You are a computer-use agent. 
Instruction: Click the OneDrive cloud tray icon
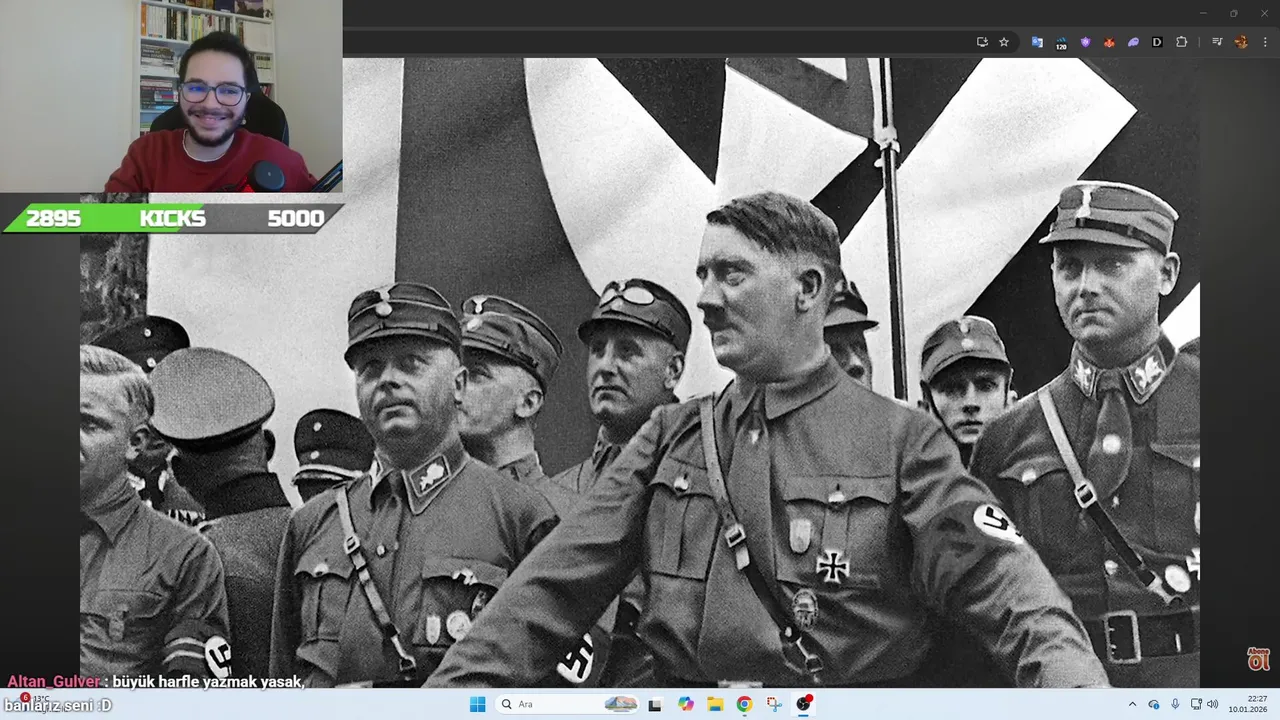(x=1154, y=704)
